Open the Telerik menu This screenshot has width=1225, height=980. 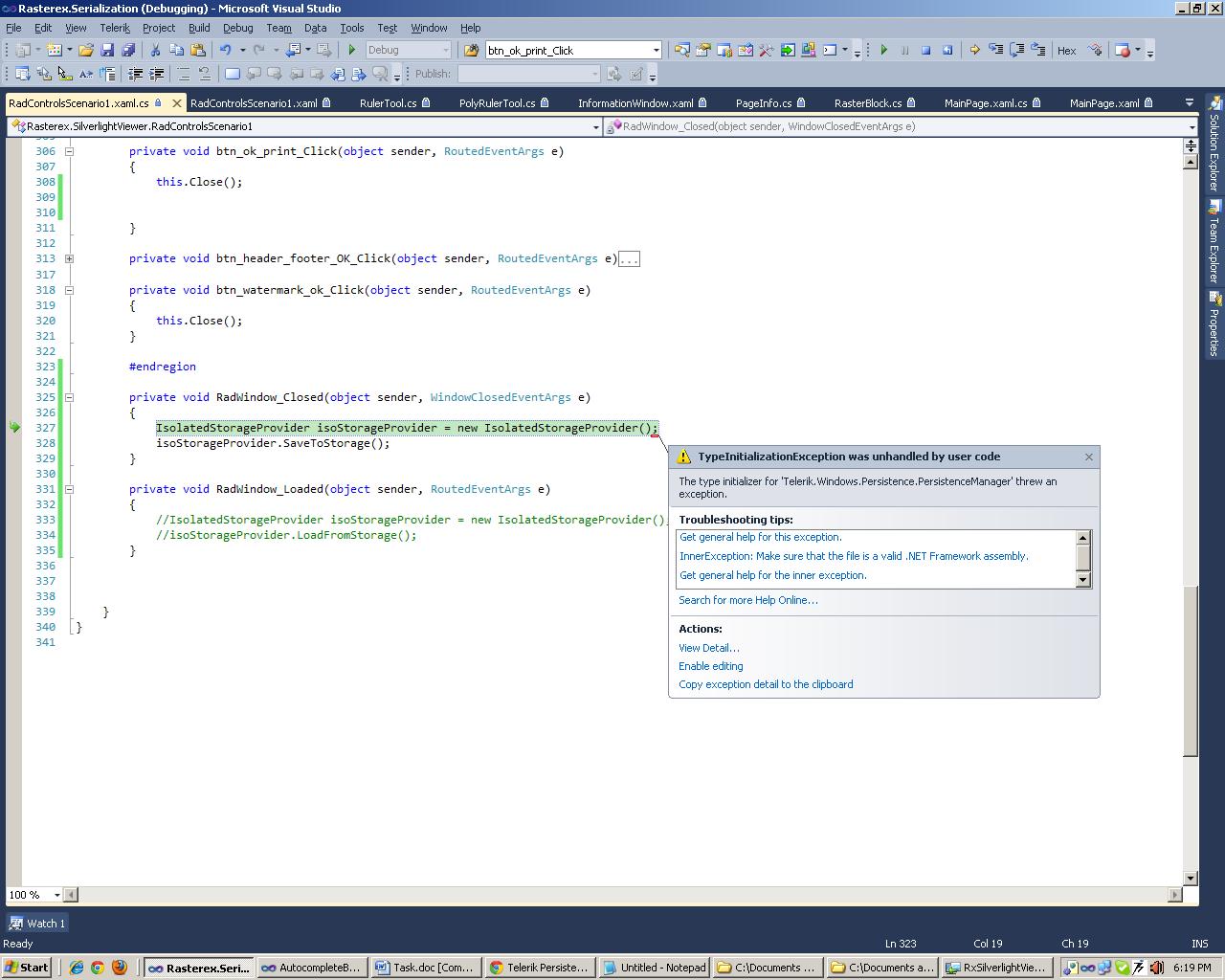point(115,28)
